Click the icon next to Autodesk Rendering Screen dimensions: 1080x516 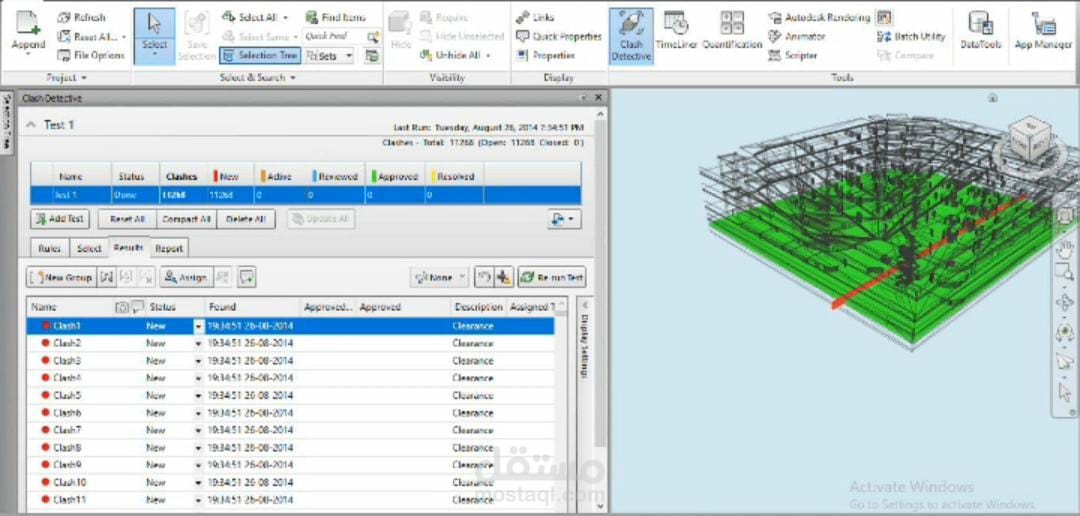885,17
